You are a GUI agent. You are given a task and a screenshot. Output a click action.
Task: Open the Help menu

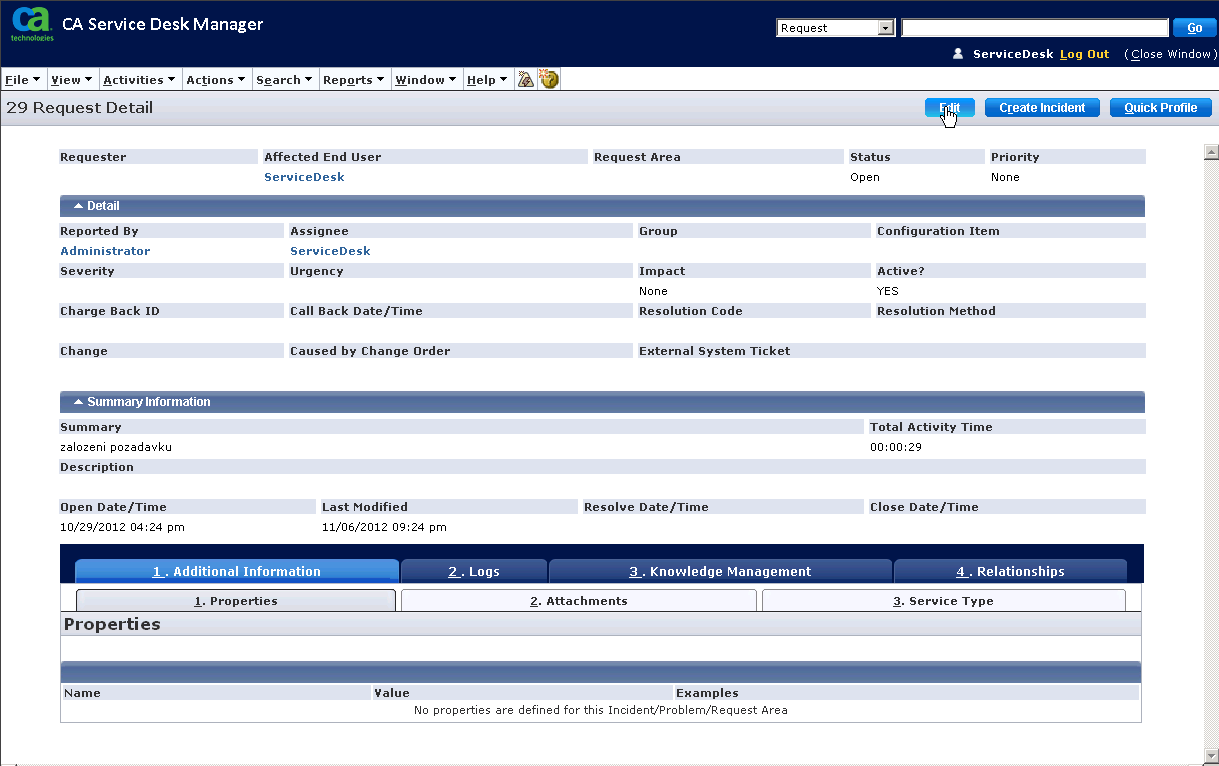click(x=487, y=80)
